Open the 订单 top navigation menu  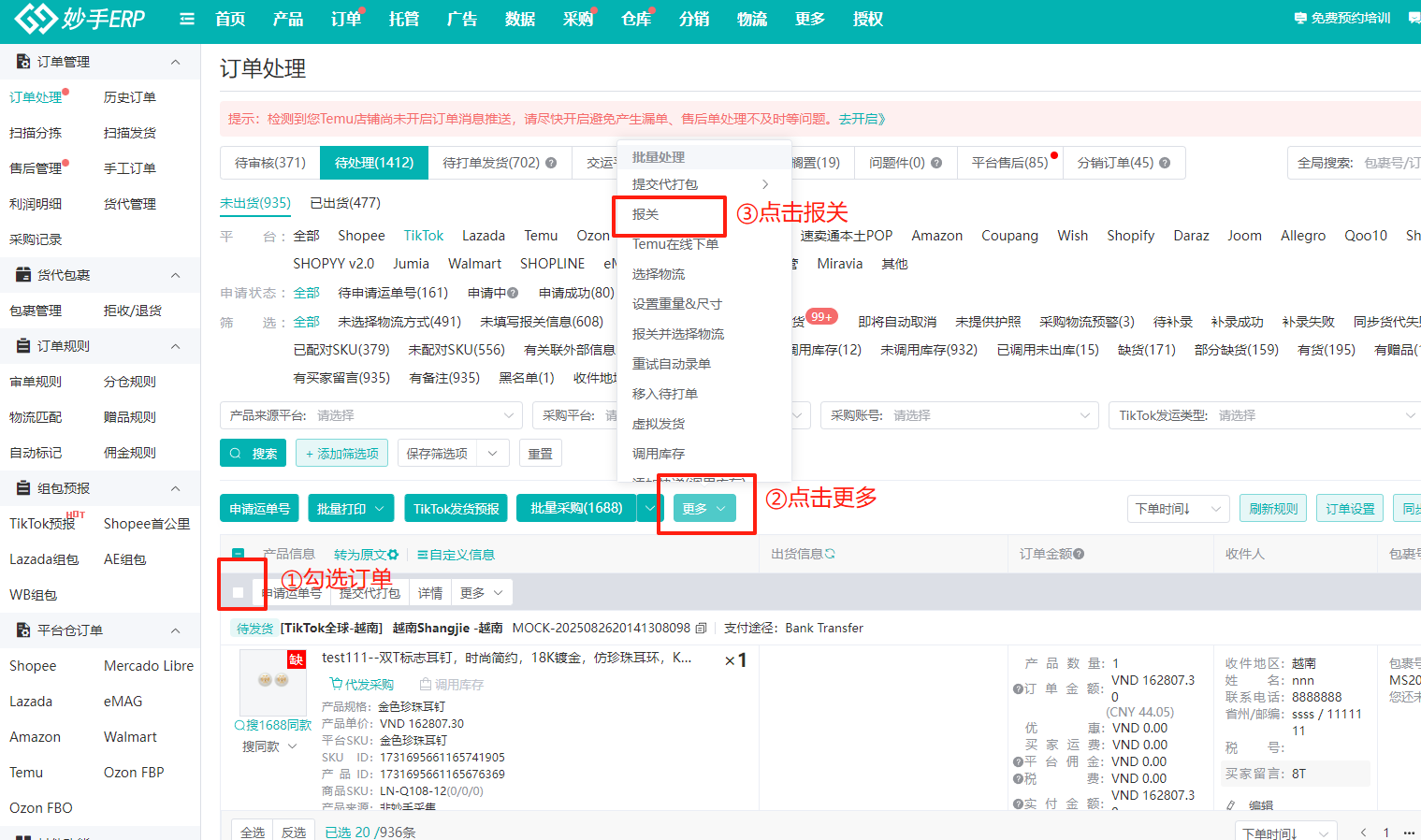[346, 19]
